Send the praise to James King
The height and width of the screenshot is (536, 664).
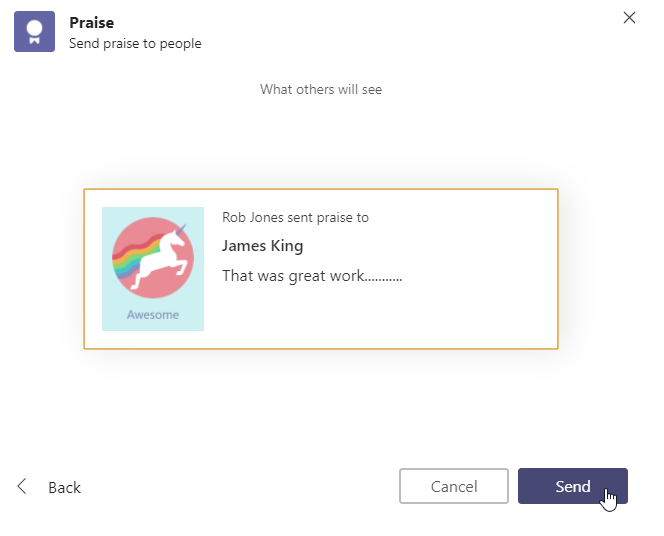point(573,486)
